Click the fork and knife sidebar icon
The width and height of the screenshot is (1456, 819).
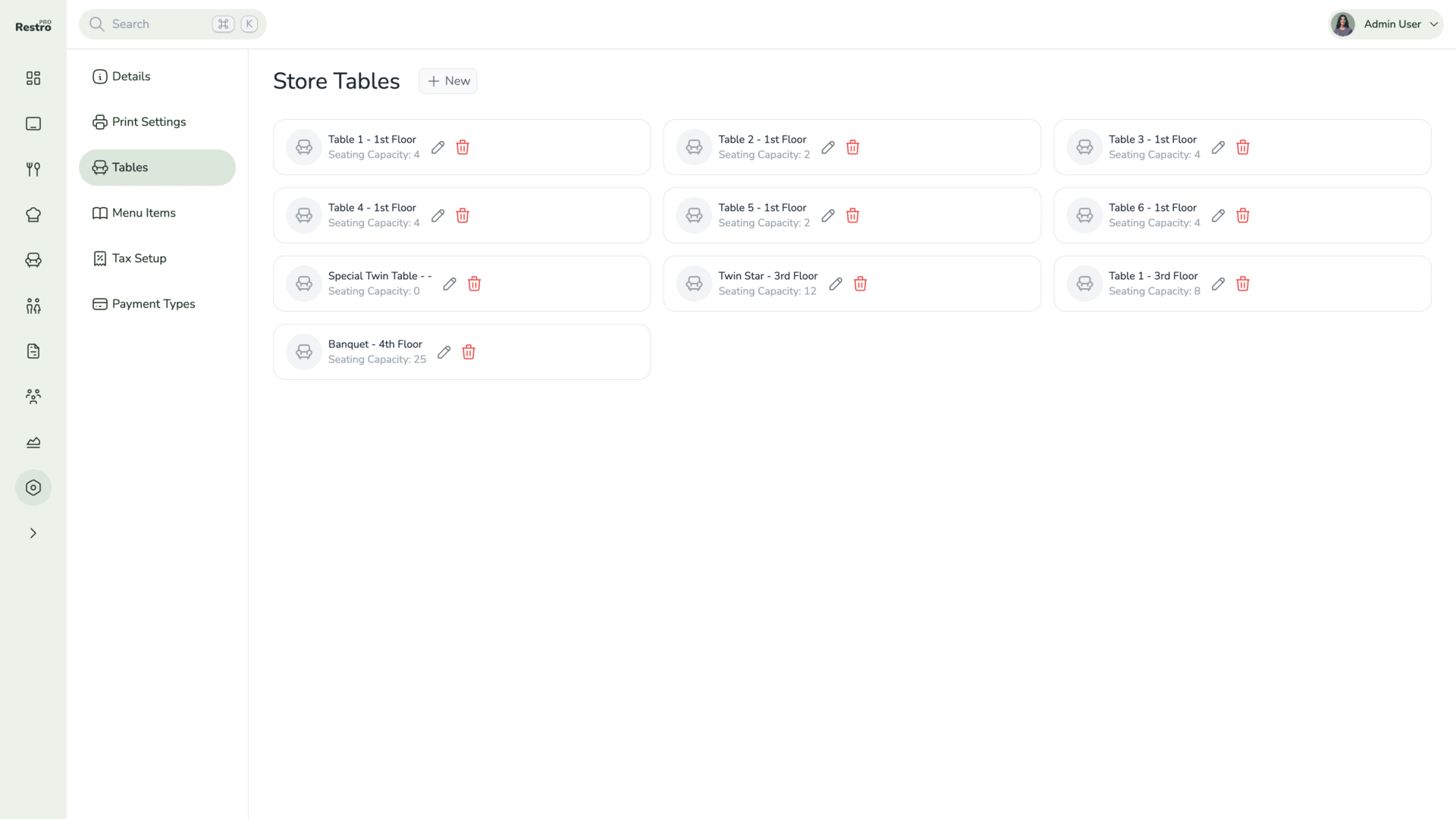(33, 169)
